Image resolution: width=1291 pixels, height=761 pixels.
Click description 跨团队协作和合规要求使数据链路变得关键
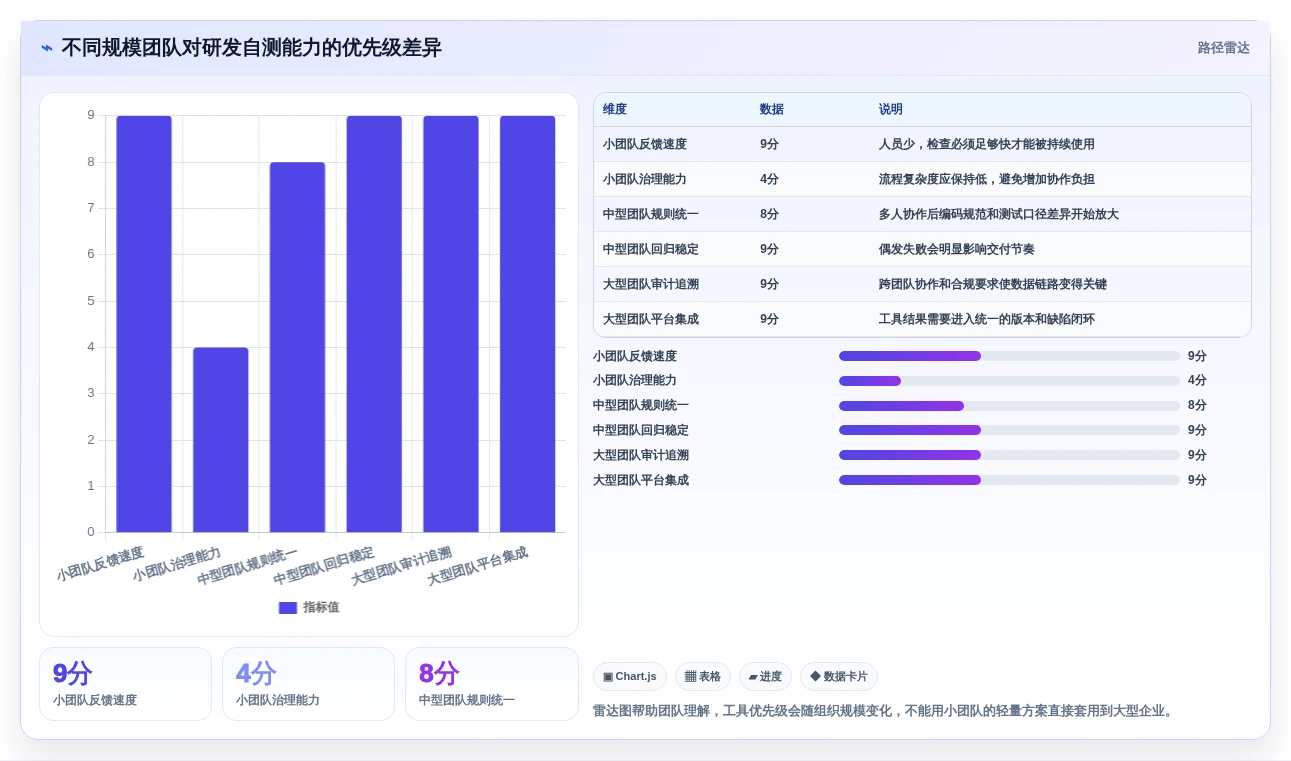coord(993,284)
